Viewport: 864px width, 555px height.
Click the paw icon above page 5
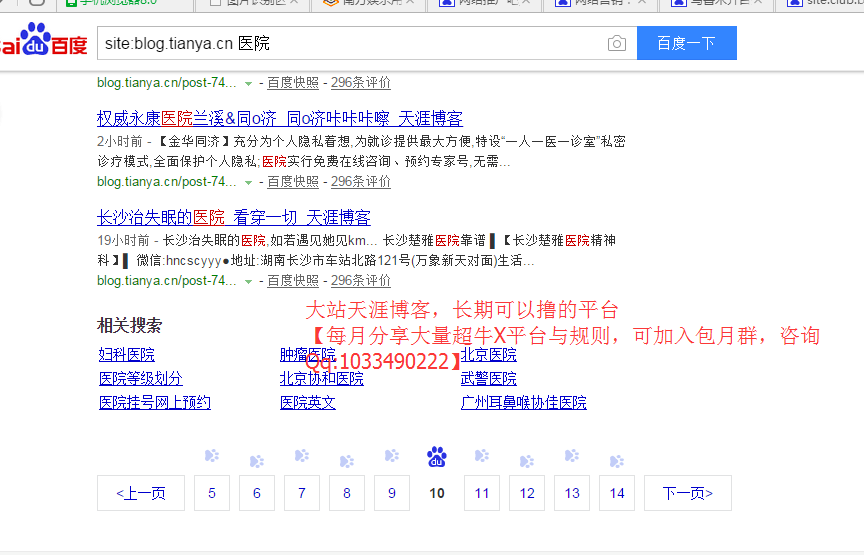tap(212, 456)
